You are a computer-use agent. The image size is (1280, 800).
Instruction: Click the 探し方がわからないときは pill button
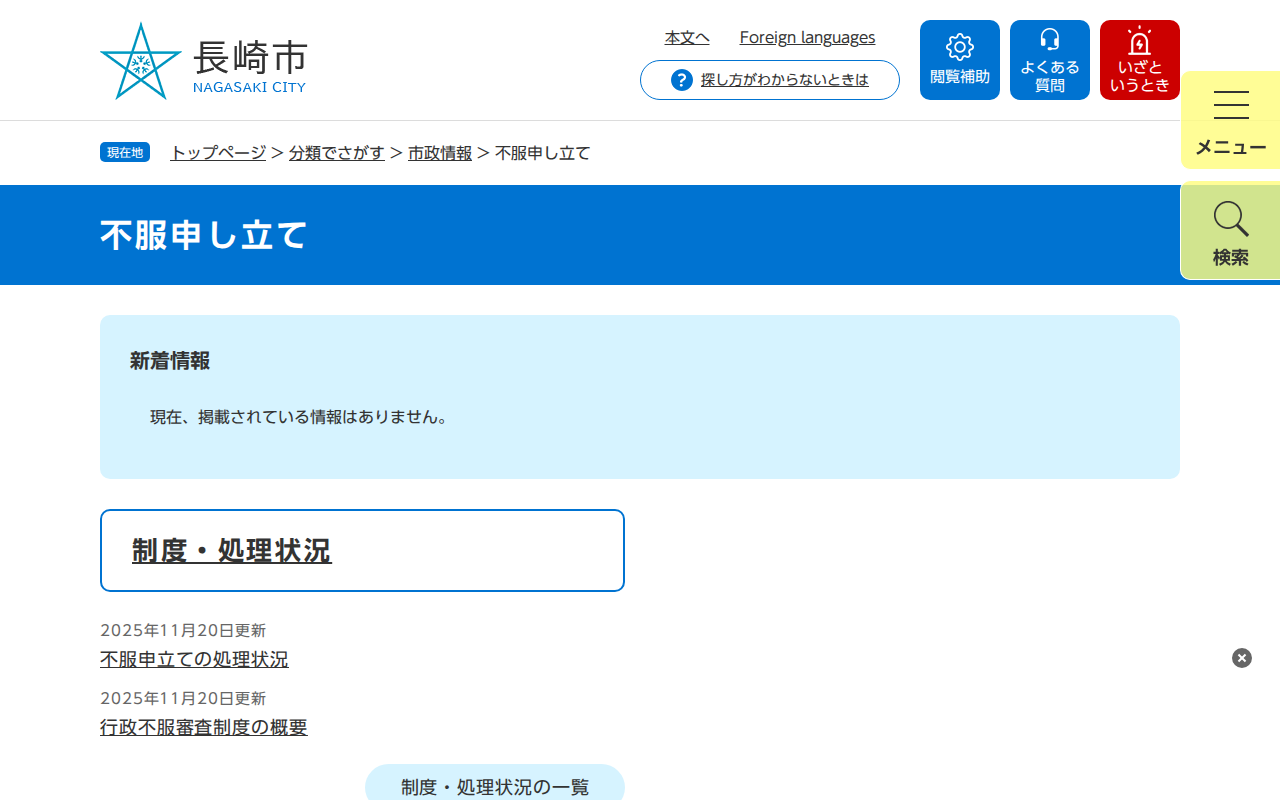point(769,80)
